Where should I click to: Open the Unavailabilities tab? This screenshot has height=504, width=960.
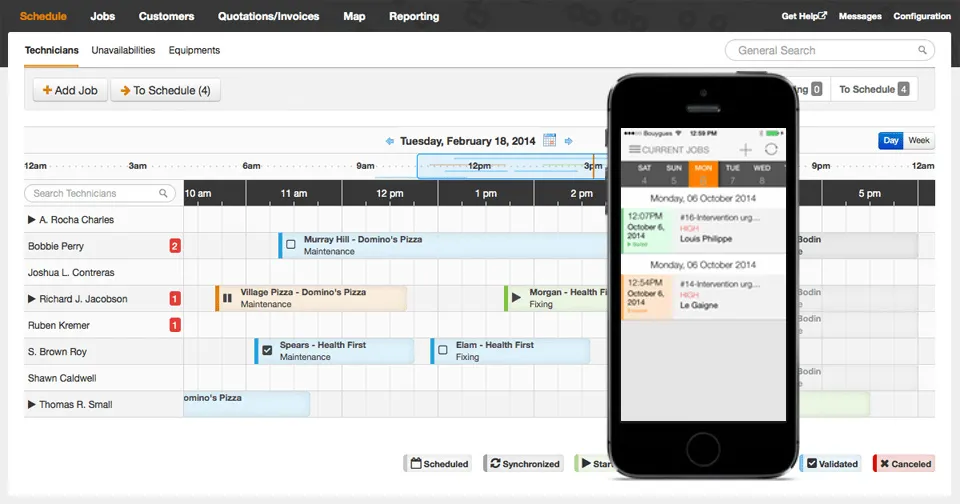click(x=123, y=50)
